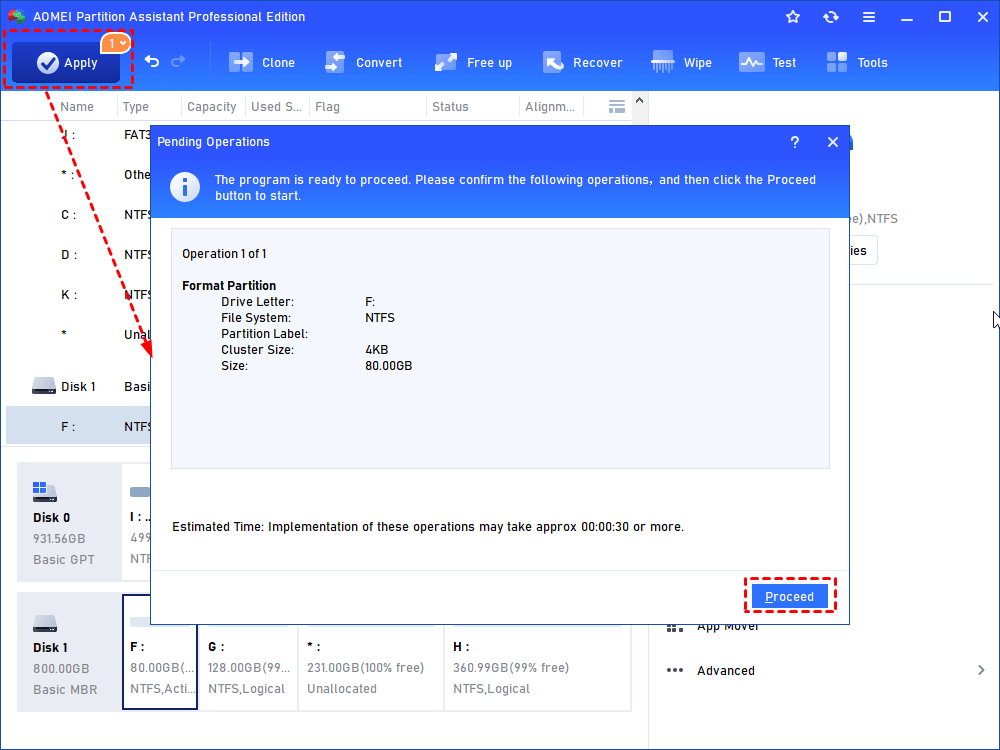Viewport: 1000px width, 750px height.
Task: Expand the Advanced options
Action: (726, 670)
